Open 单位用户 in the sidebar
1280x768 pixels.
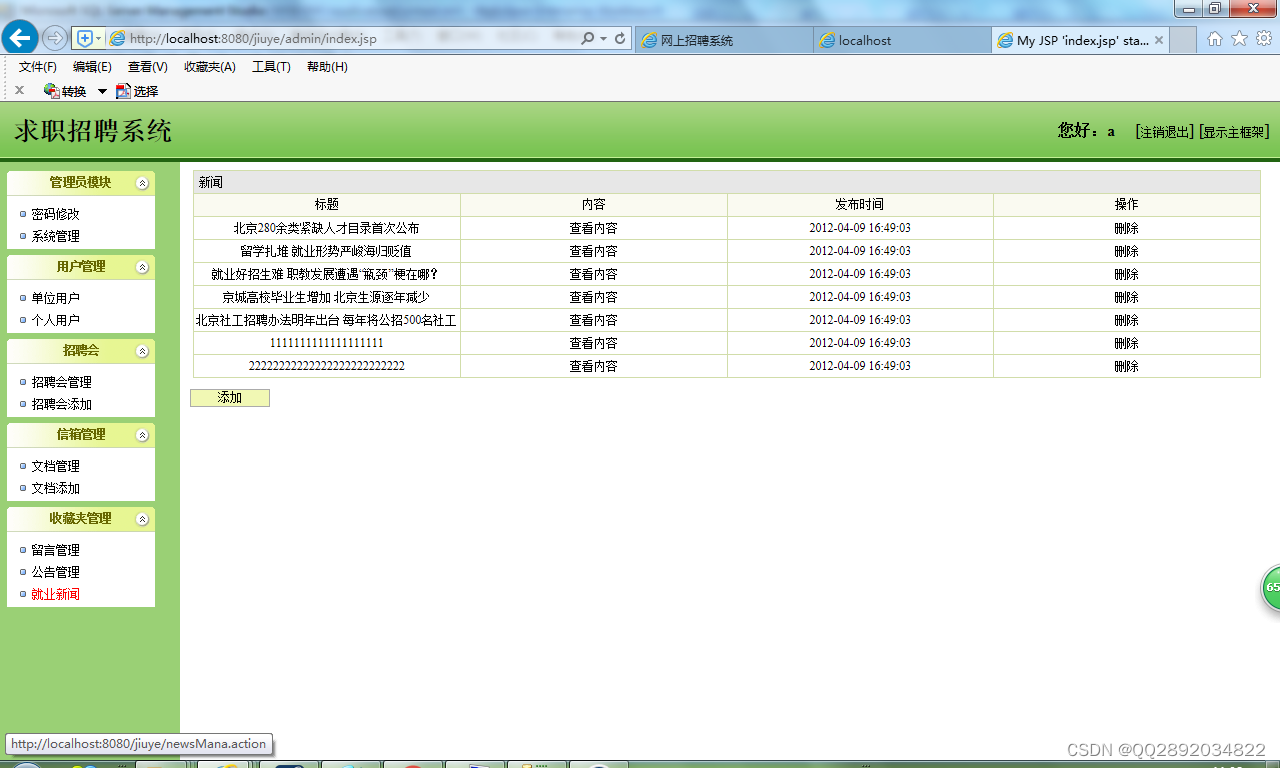point(55,298)
